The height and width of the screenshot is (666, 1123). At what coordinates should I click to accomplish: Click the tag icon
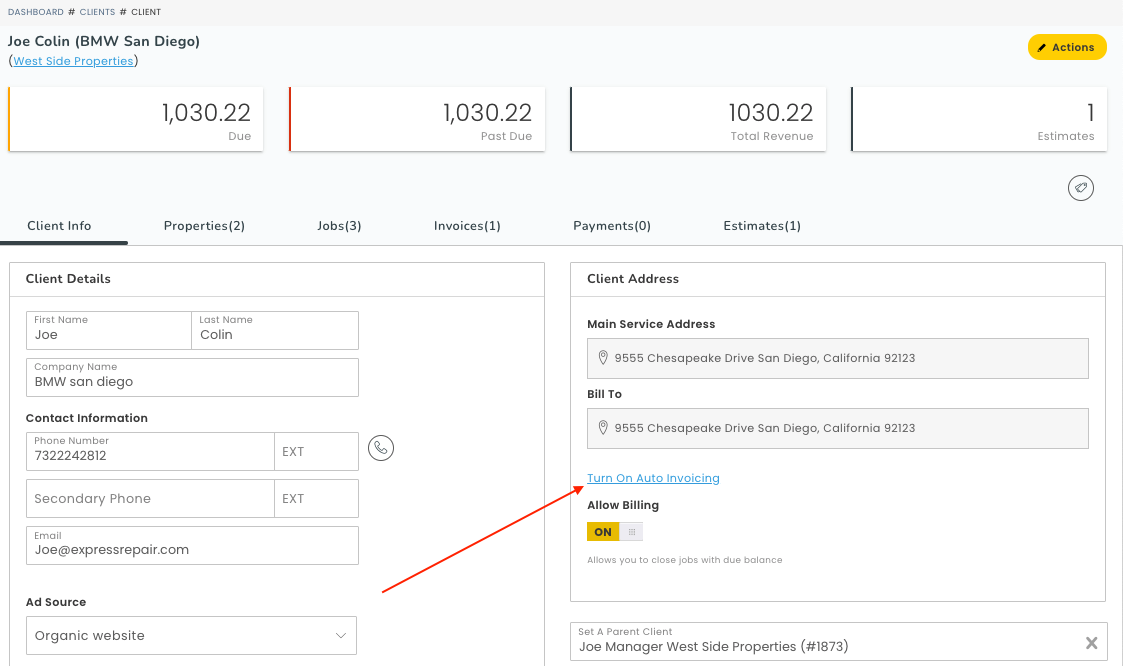point(1080,188)
